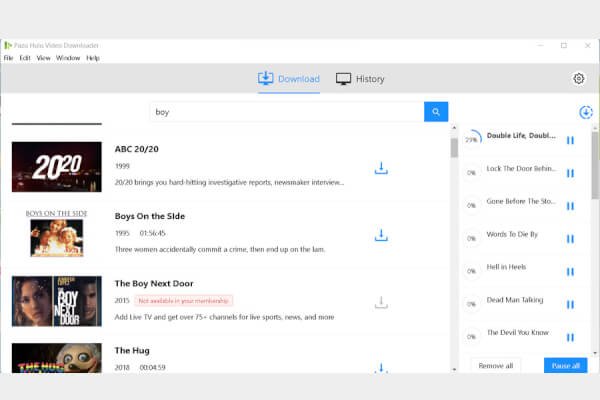Image resolution: width=600 pixels, height=400 pixels.
Task: Click the 0% progress ring for Hell in Heels
Action: point(471,271)
